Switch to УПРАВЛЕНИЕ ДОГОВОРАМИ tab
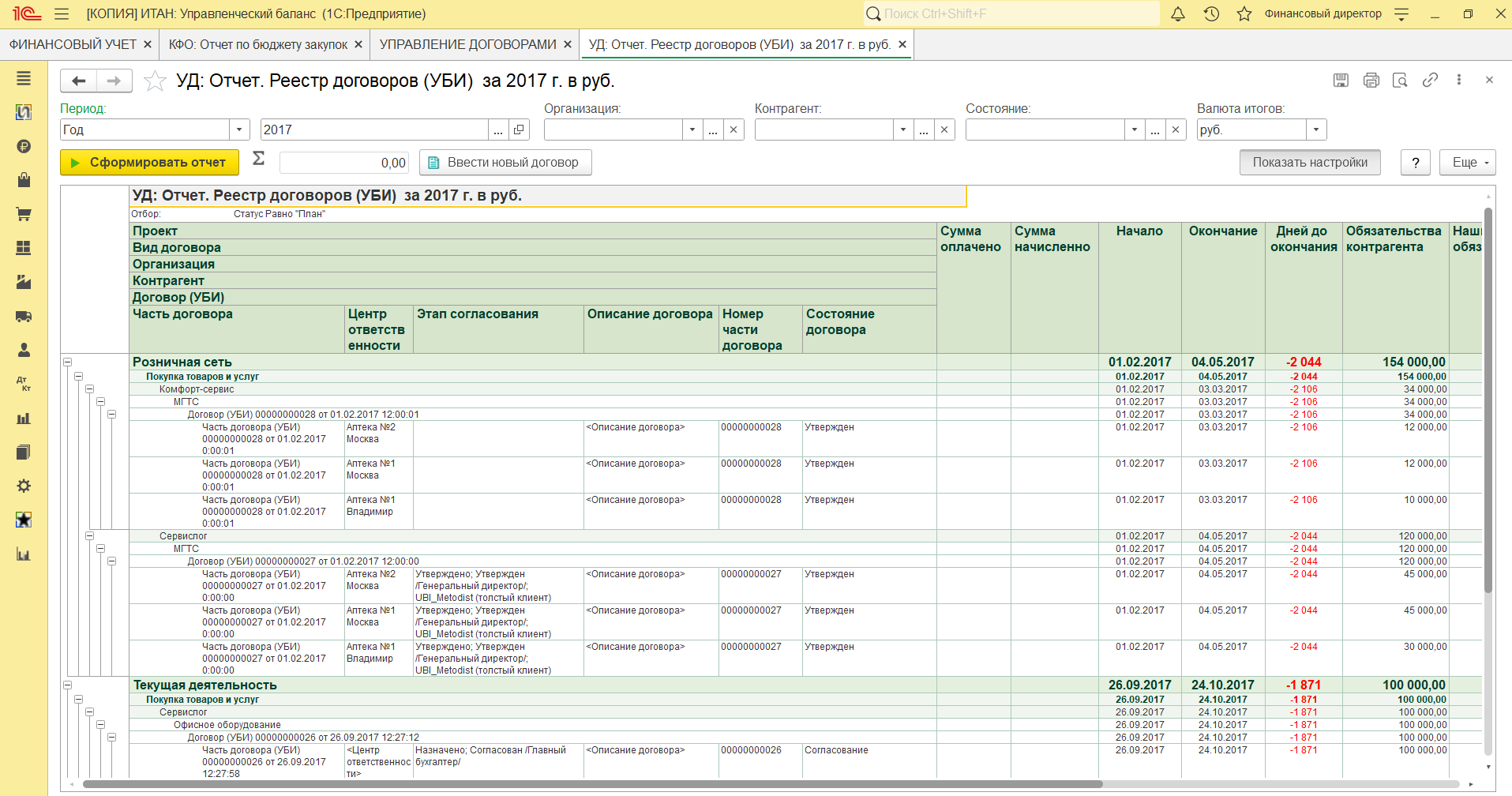1512x796 pixels. tap(467, 45)
